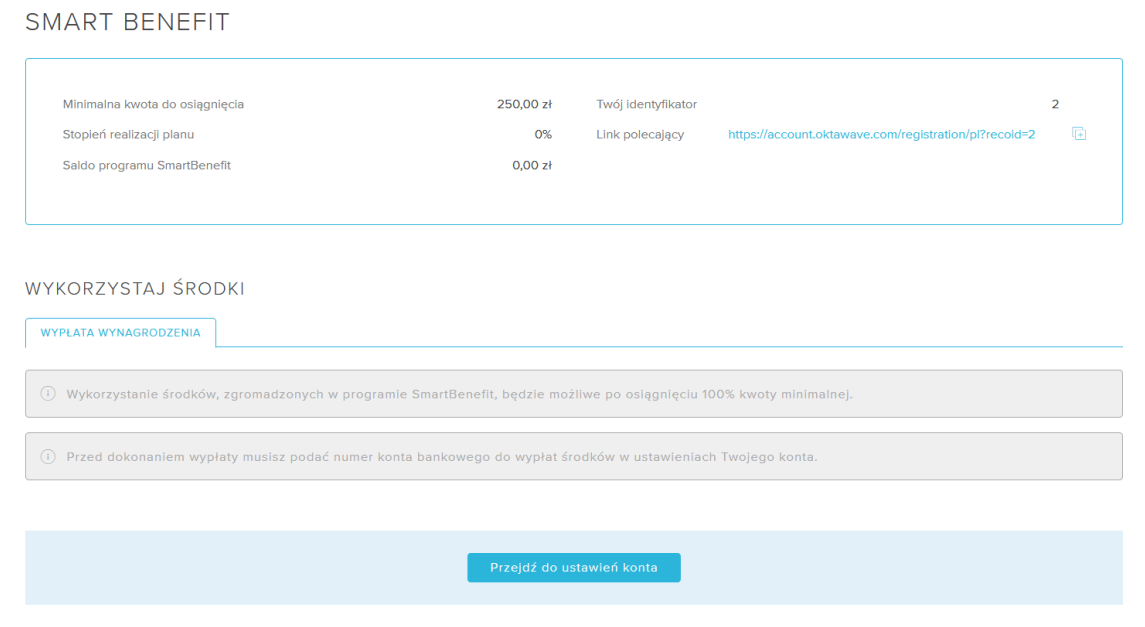
Task: Click the Saldo programu SmartBenefit label
Action: point(147,166)
